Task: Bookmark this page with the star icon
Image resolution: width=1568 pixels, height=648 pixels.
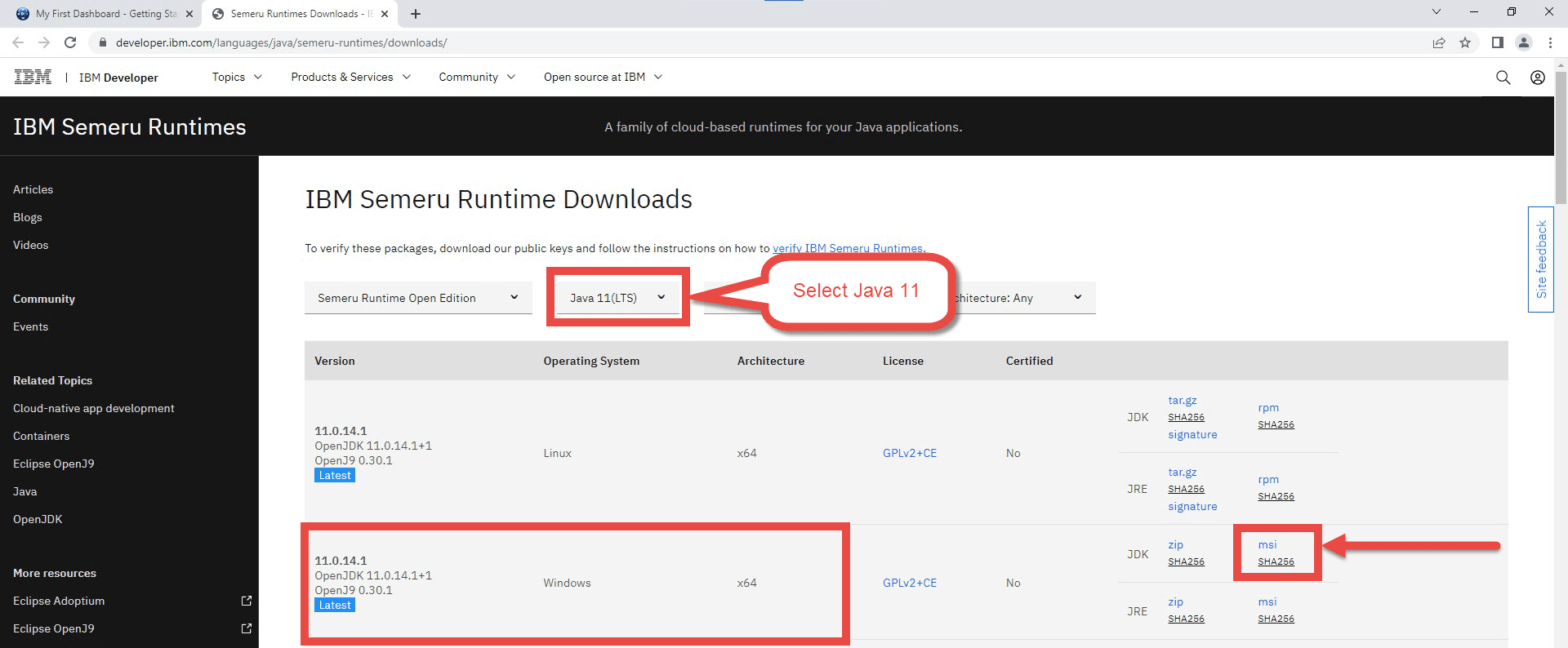Action: [1465, 42]
